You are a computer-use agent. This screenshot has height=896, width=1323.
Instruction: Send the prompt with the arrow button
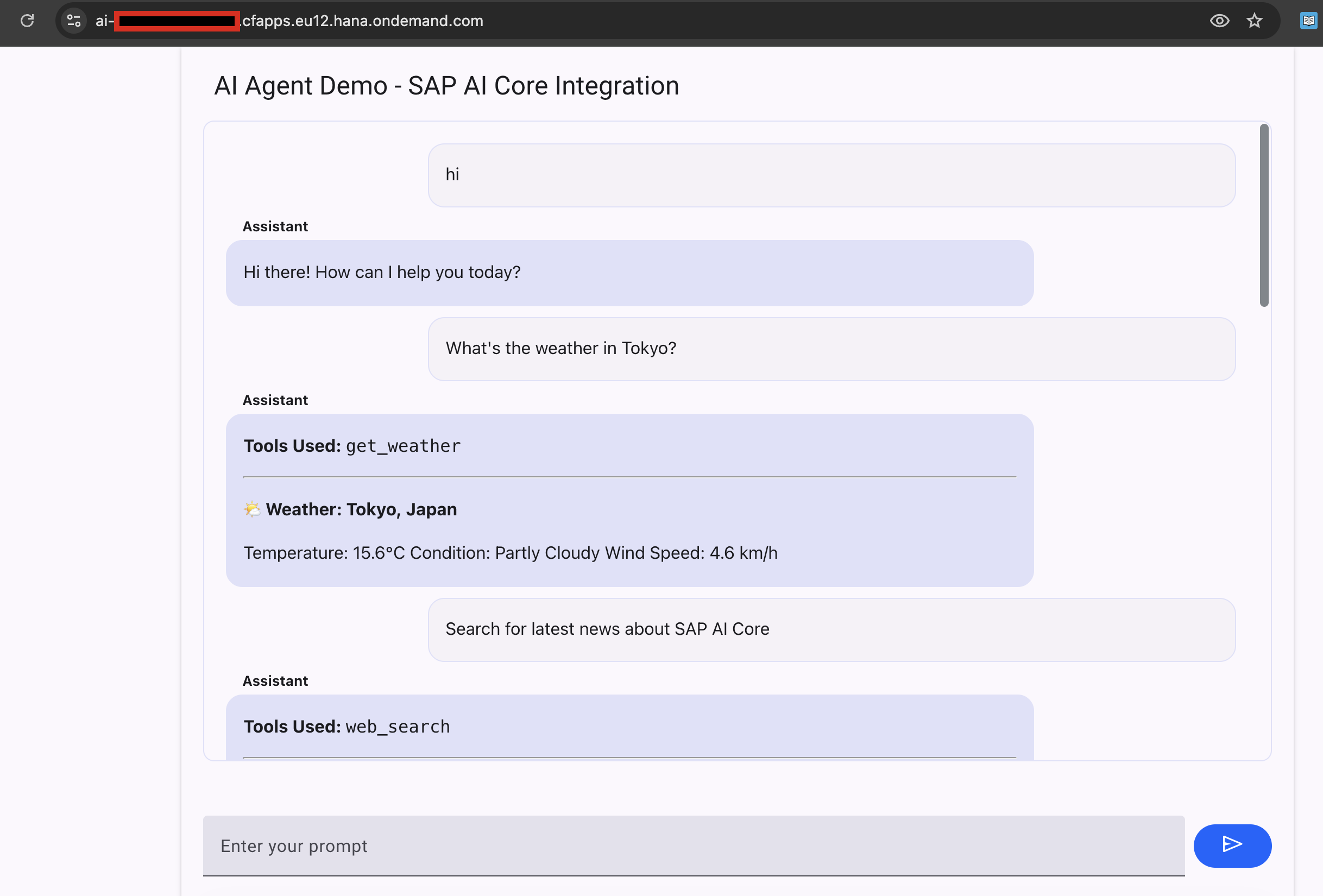click(x=1232, y=845)
